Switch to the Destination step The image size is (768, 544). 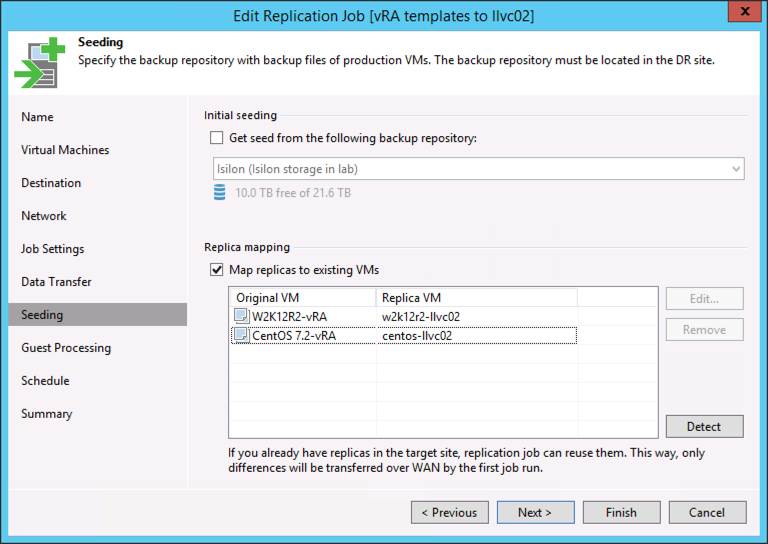51,183
